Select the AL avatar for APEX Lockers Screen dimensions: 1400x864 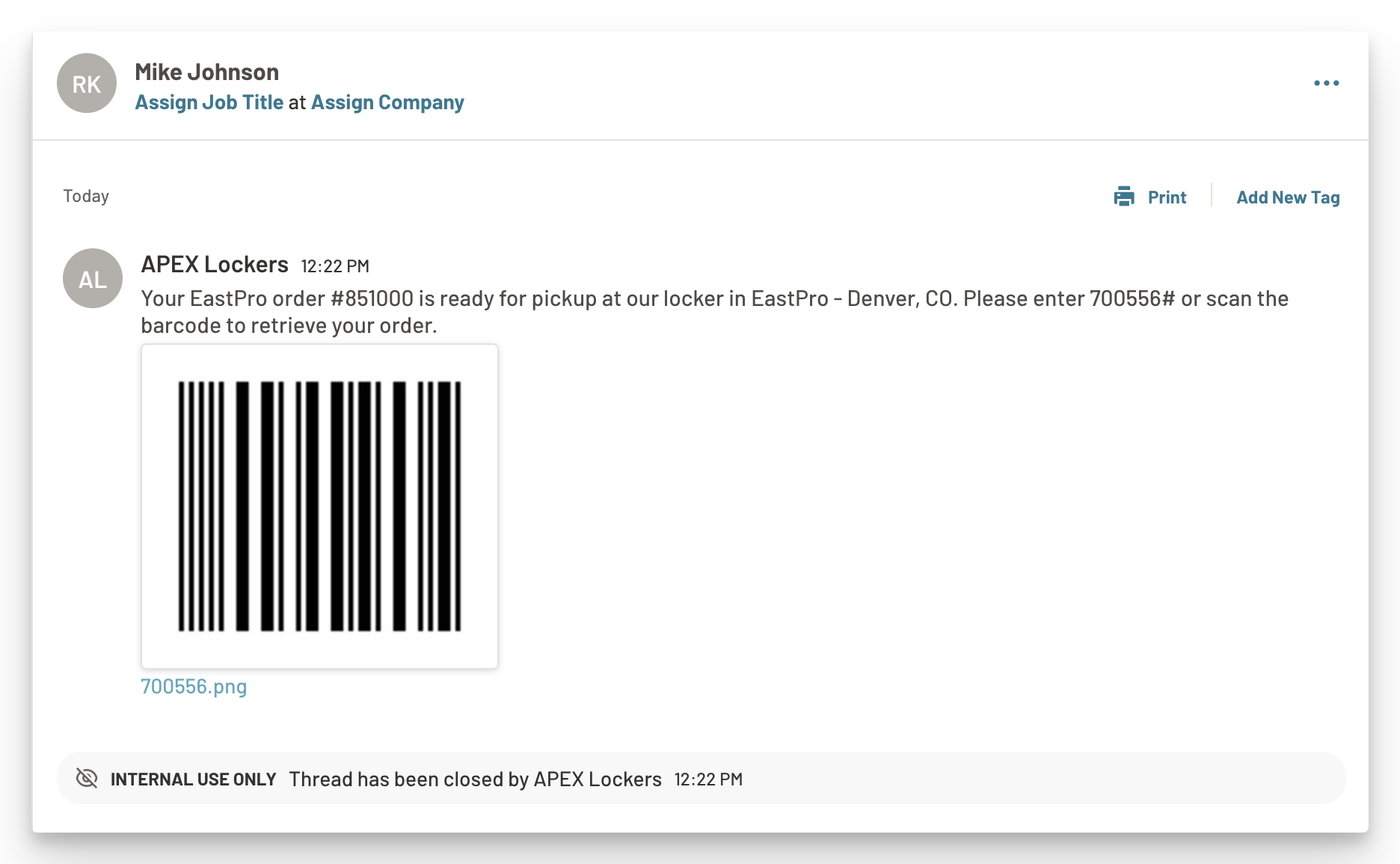(x=92, y=278)
